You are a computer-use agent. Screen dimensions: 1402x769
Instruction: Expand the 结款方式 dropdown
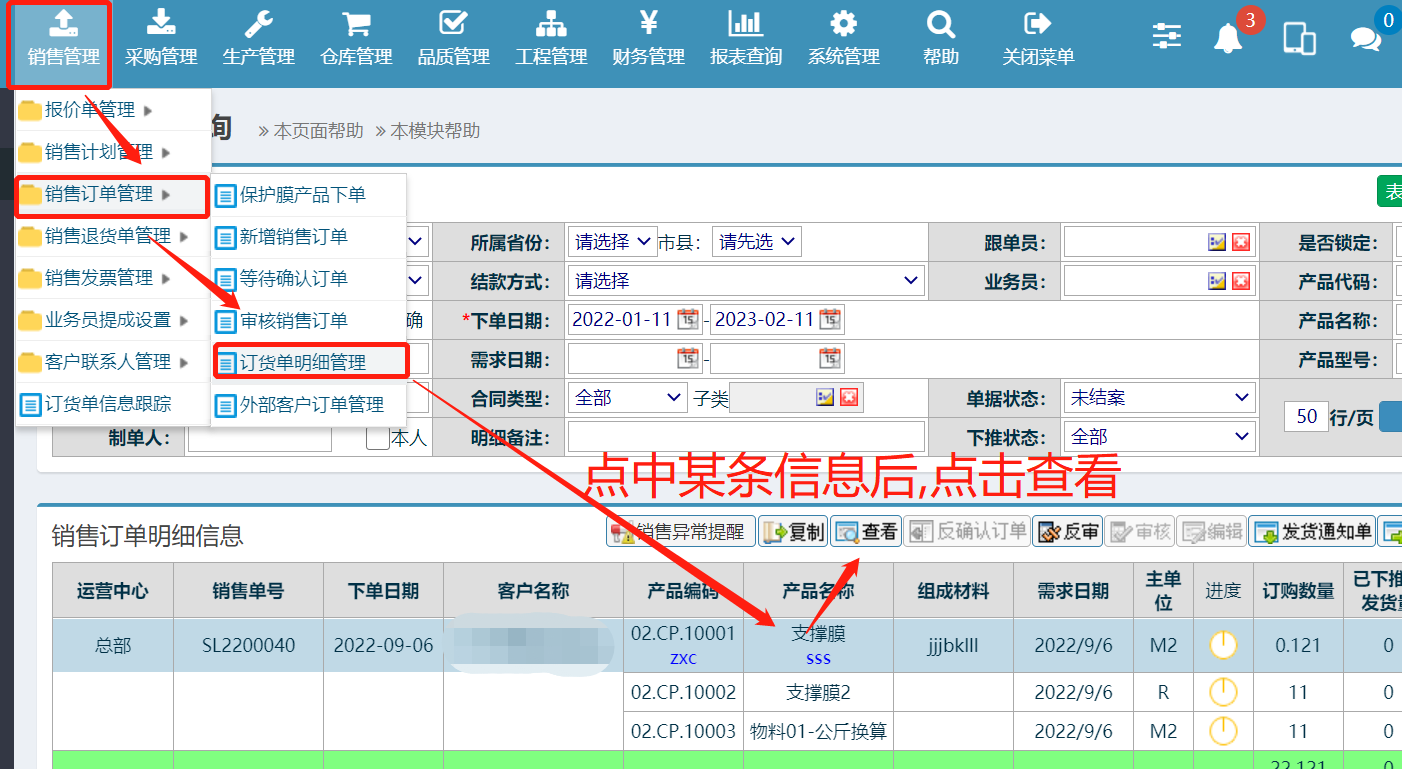(x=746, y=281)
